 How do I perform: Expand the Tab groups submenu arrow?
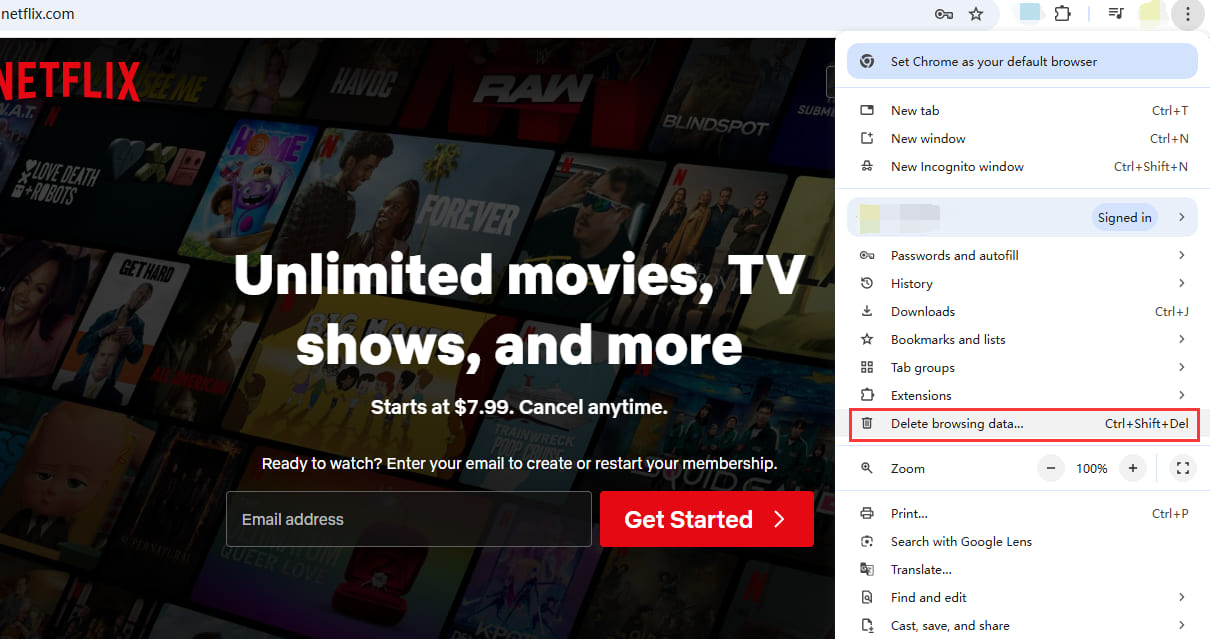point(1181,368)
